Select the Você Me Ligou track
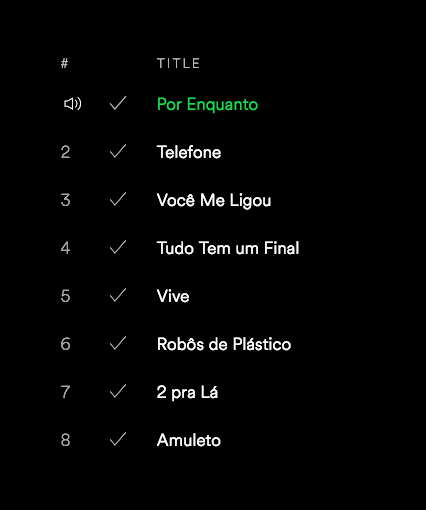The image size is (426, 510). [214, 201]
